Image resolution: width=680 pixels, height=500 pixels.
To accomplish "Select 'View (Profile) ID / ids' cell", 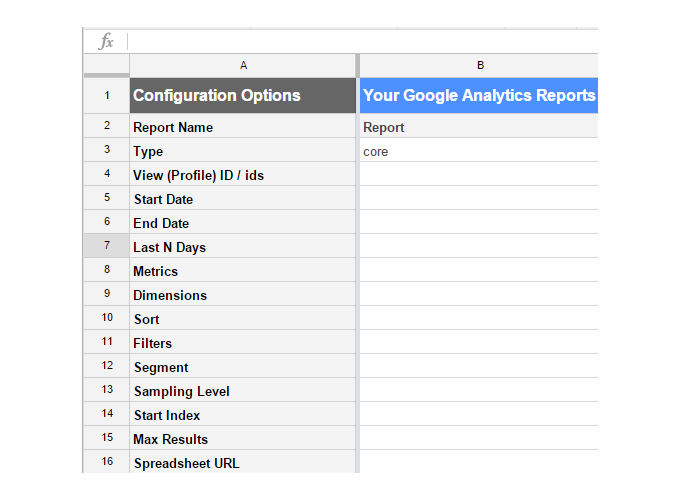I will tap(243, 174).
